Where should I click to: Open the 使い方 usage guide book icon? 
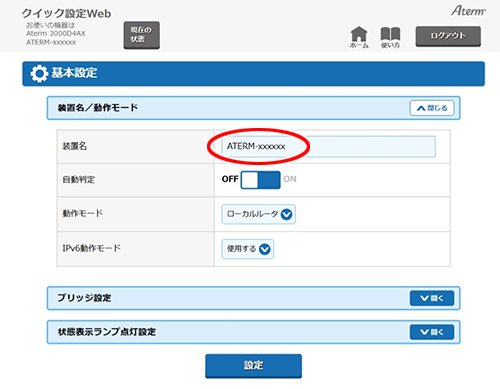tap(390, 37)
